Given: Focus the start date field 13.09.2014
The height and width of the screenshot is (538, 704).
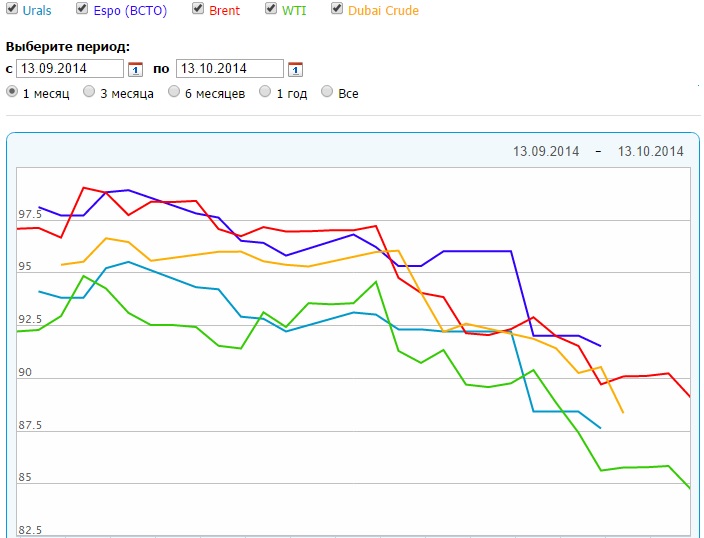Looking at the screenshot, I should click(x=70, y=69).
